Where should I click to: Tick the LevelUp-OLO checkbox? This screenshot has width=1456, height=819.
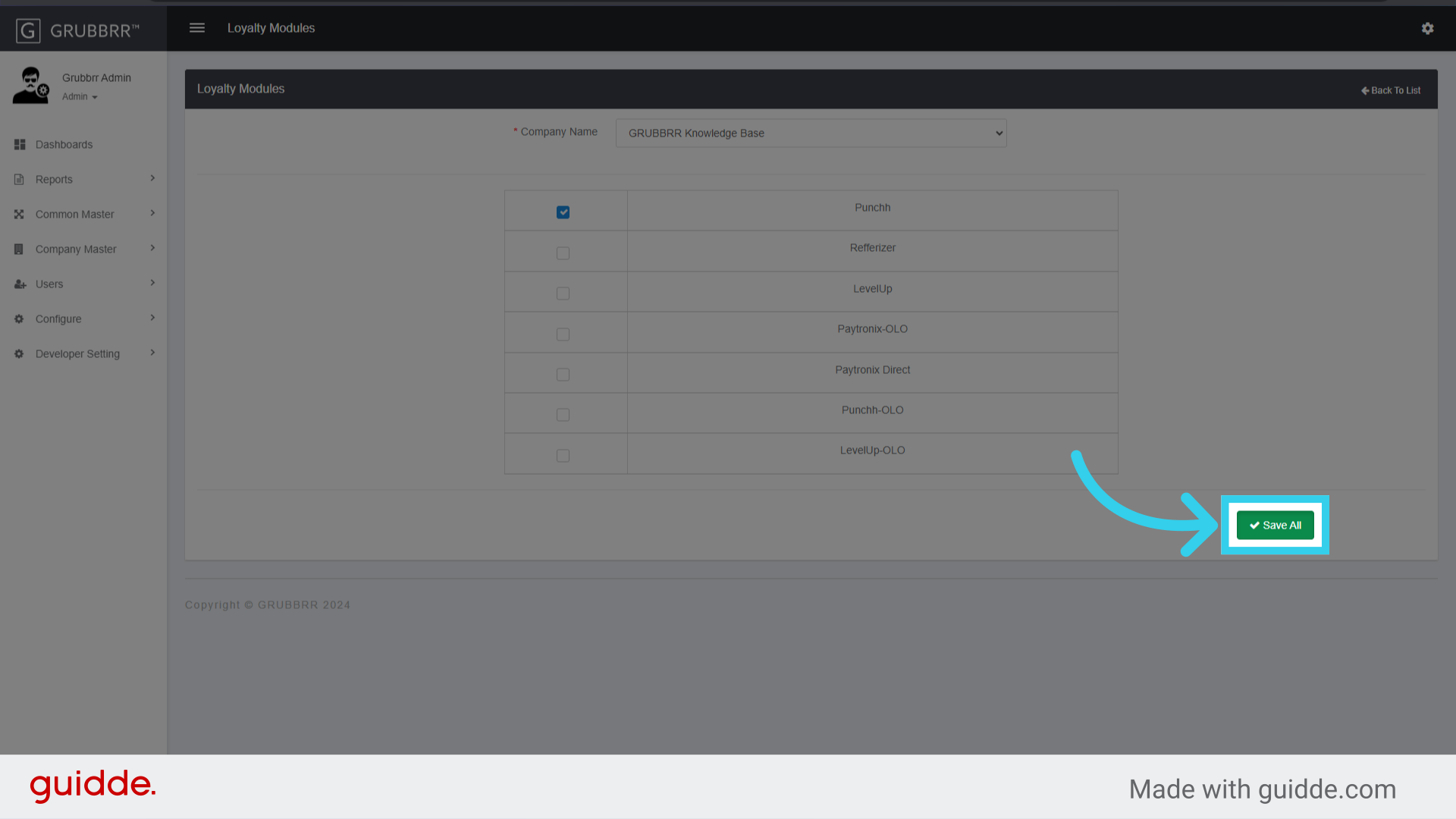click(x=563, y=456)
